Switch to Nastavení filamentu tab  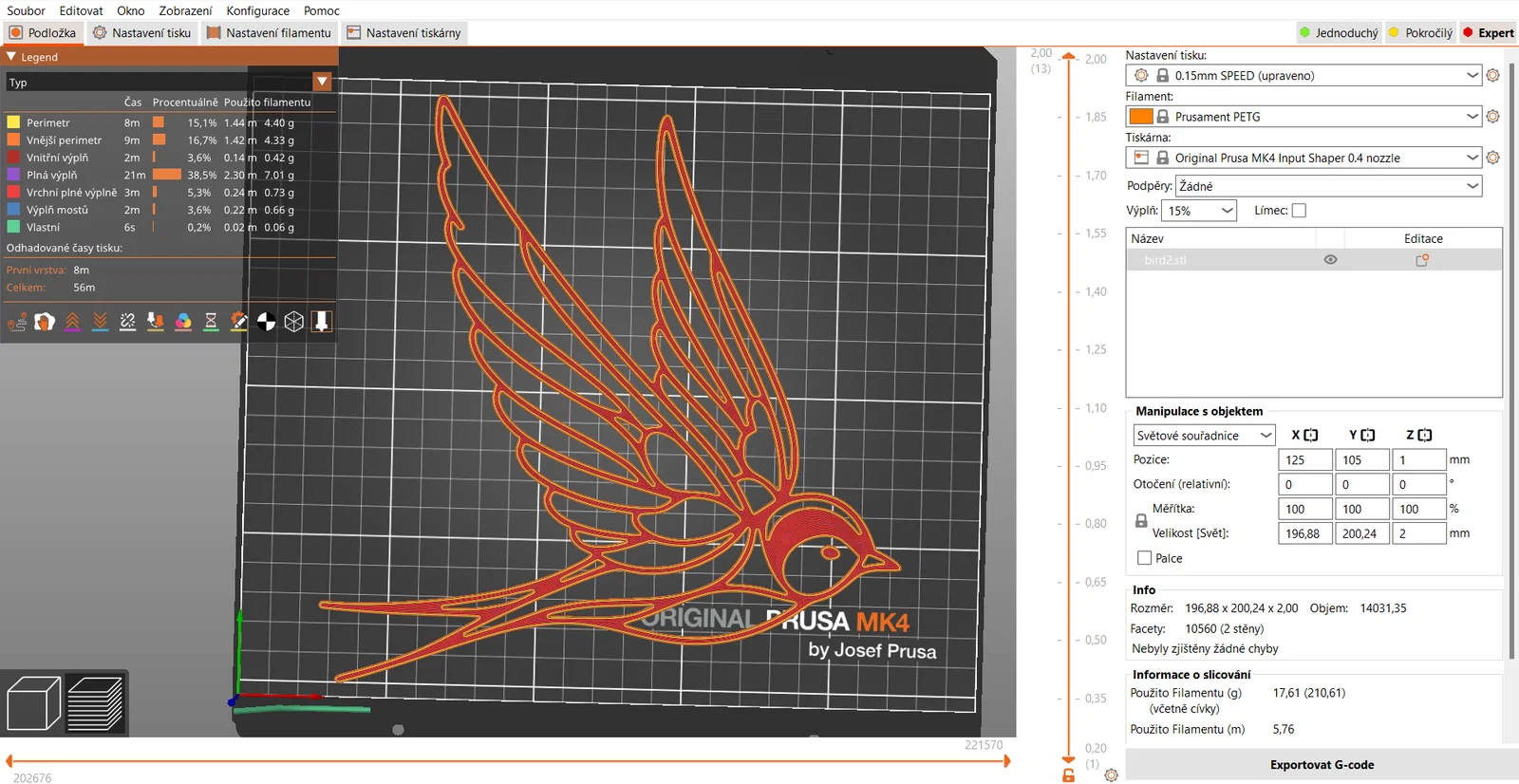pos(270,33)
